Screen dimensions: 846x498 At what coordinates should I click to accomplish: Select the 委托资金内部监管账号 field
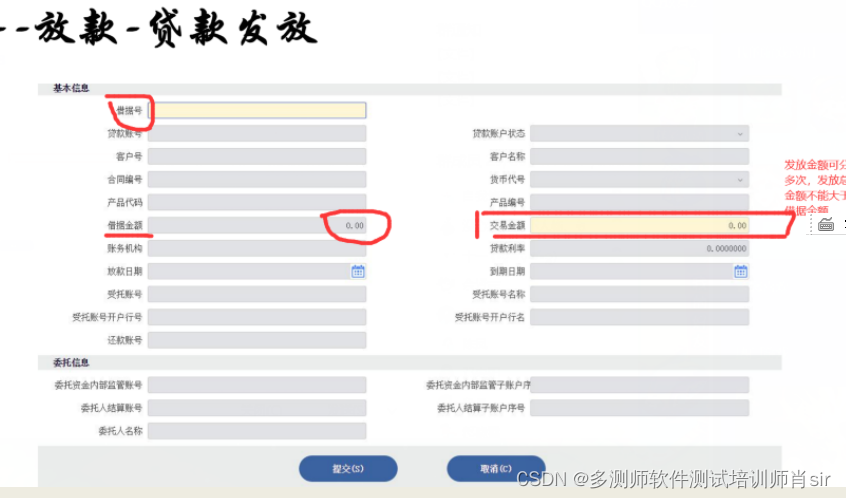click(x=257, y=385)
